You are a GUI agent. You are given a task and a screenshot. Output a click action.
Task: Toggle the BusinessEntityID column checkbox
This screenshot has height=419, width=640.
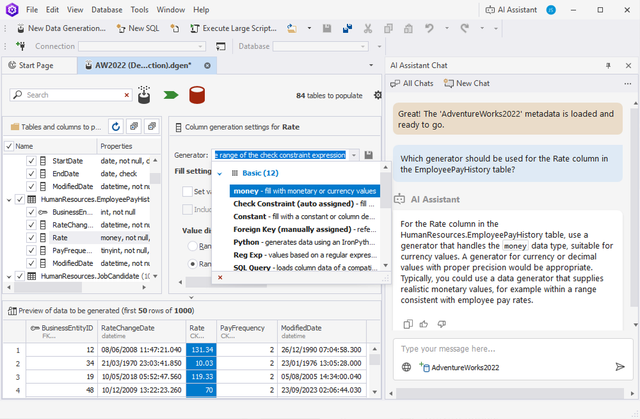(x=31, y=212)
